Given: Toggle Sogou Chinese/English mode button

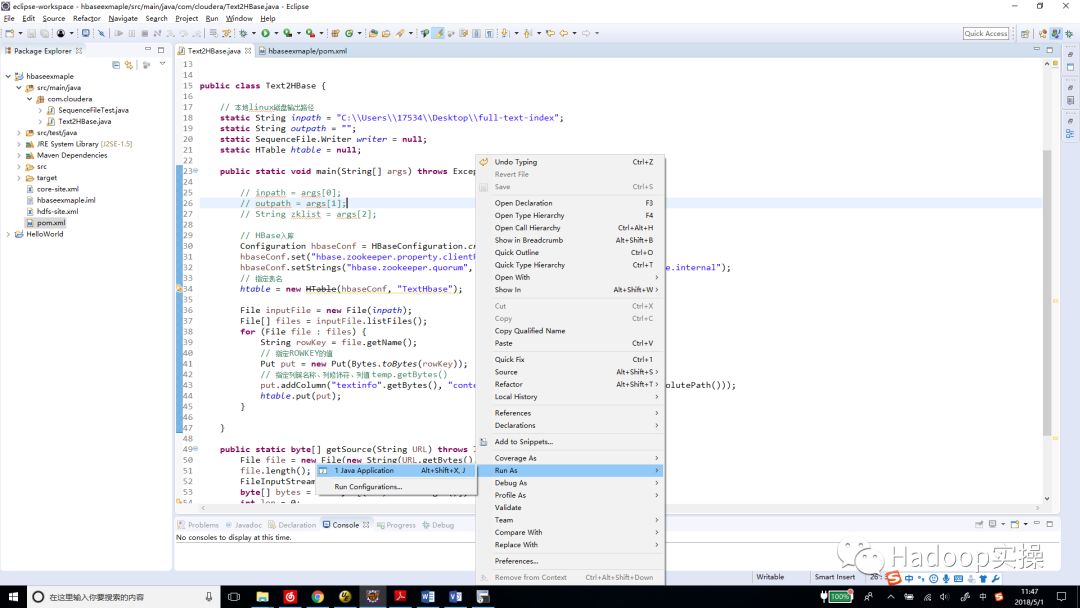Looking at the screenshot, I should [x=908, y=578].
